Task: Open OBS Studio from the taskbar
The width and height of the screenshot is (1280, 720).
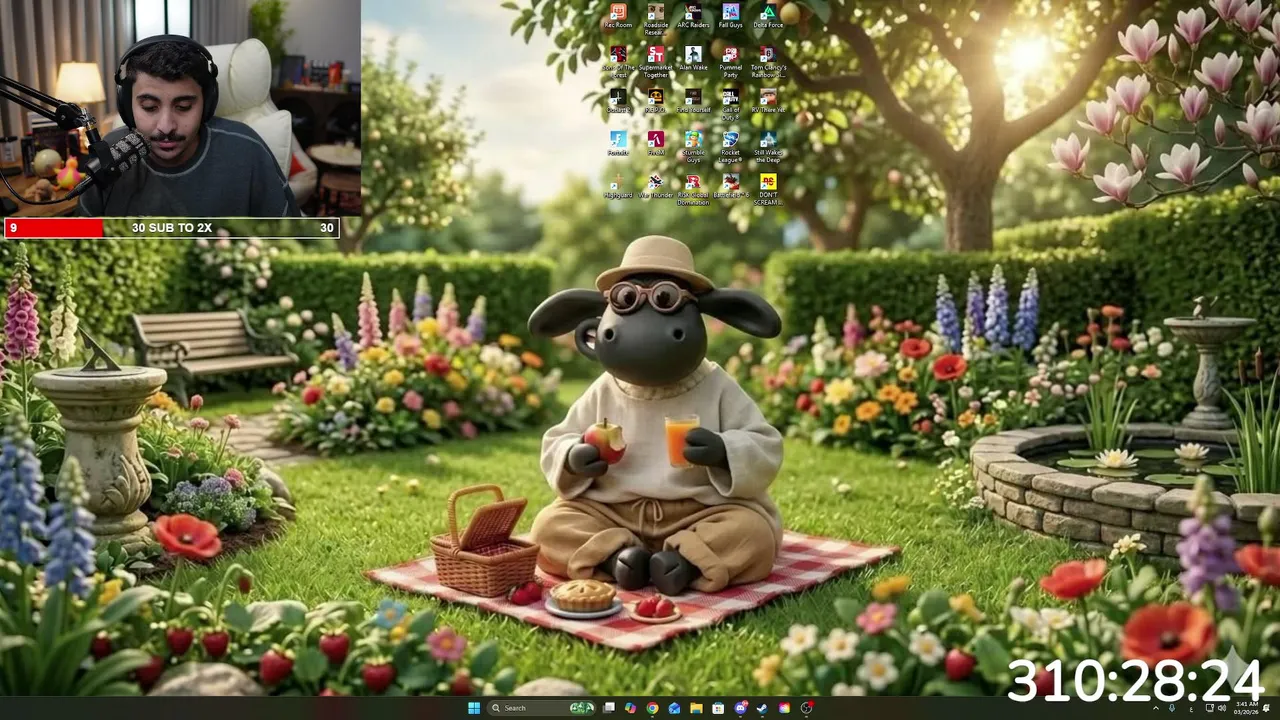Action: point(806,708)
